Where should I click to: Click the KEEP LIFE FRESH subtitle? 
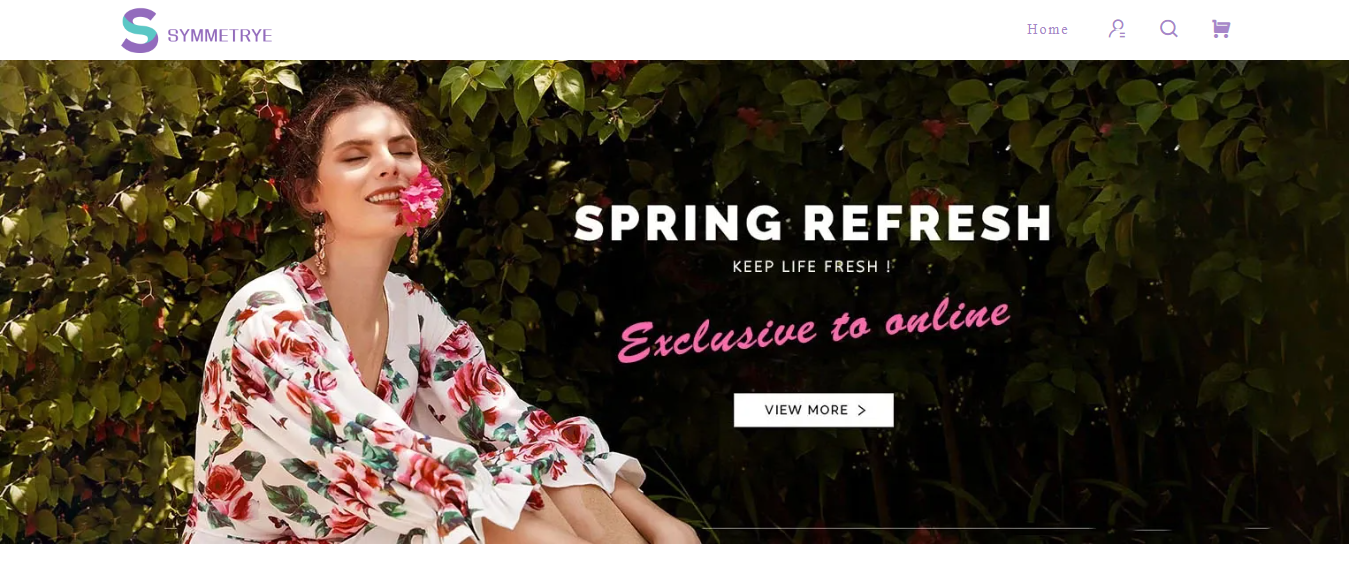click(x=812, y=267)
